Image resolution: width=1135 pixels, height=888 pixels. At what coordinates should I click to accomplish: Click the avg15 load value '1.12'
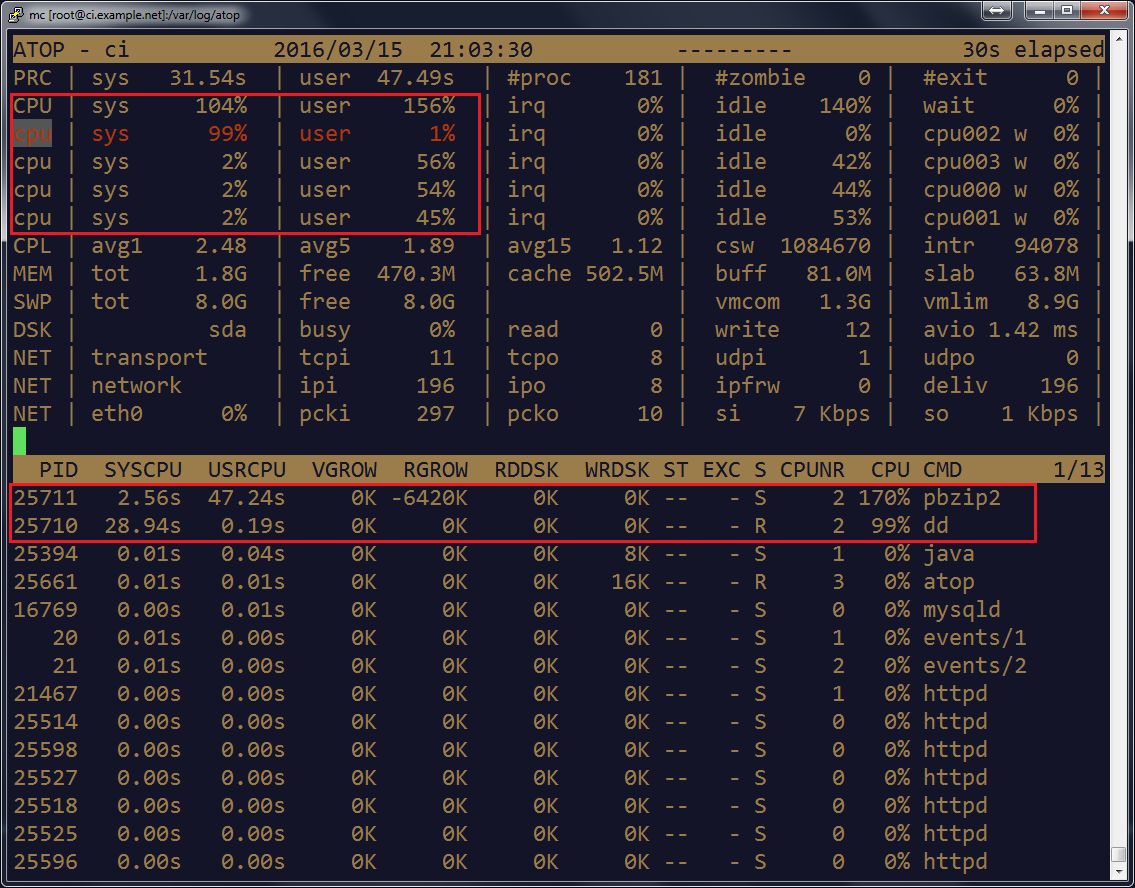coord(637,246)
